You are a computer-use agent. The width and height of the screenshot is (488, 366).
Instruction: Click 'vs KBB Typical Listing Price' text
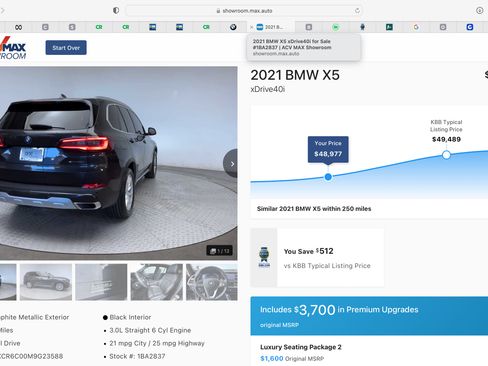pos(327,266)
